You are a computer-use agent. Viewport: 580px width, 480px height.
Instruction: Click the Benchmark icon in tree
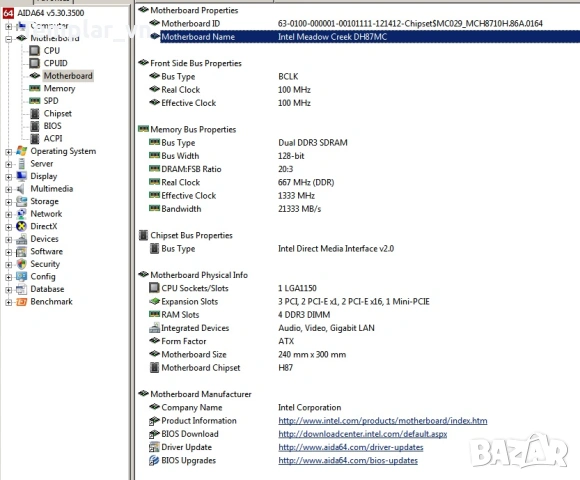tap(21, 302)
